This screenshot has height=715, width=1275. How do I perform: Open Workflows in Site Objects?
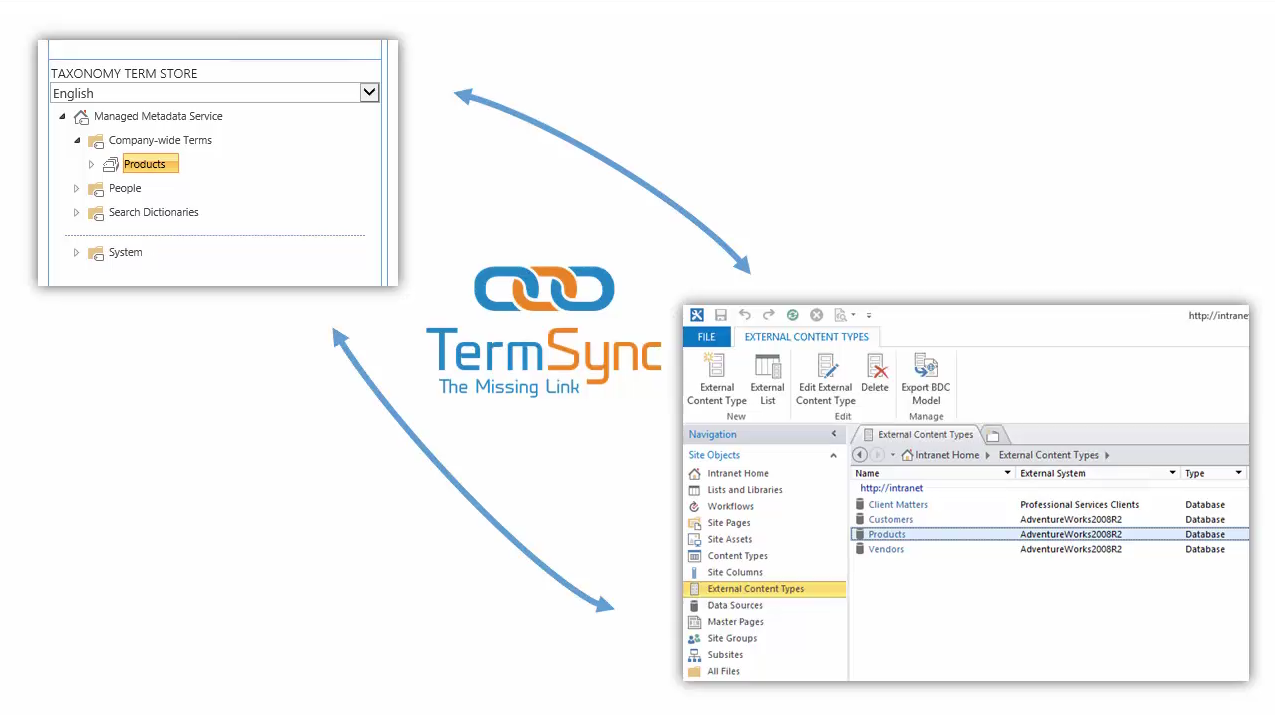[730, 507]
